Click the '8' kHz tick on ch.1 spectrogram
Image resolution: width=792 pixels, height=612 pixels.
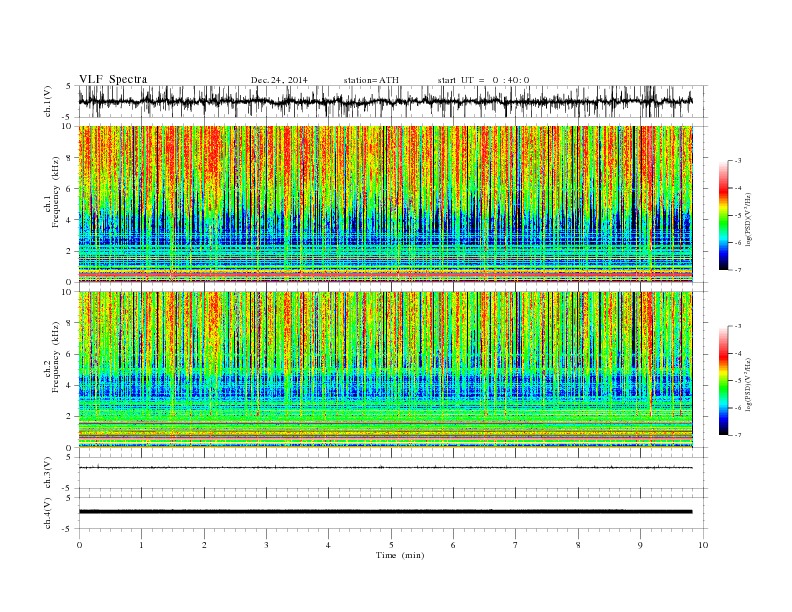coord(70,158)
